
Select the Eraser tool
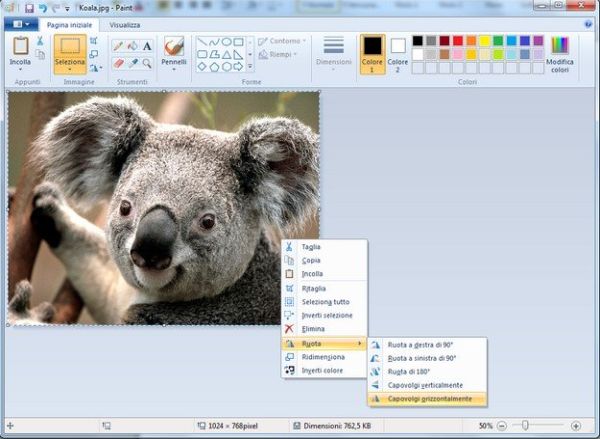point(118,63)
